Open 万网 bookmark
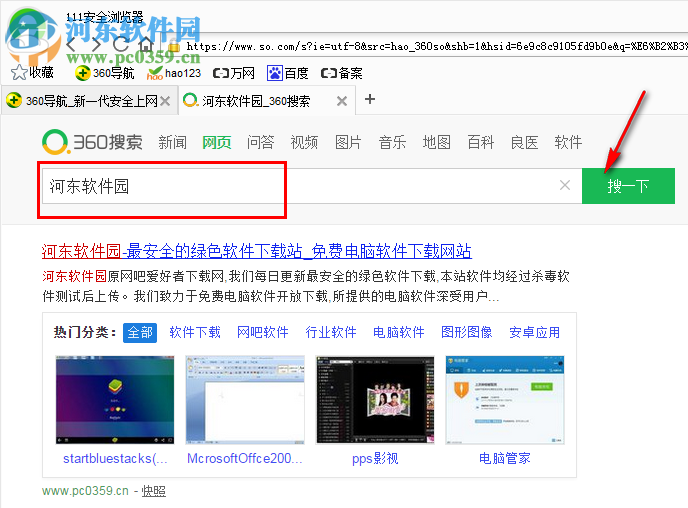This screenshot has height=508, width=688. (x=233, y=73)
